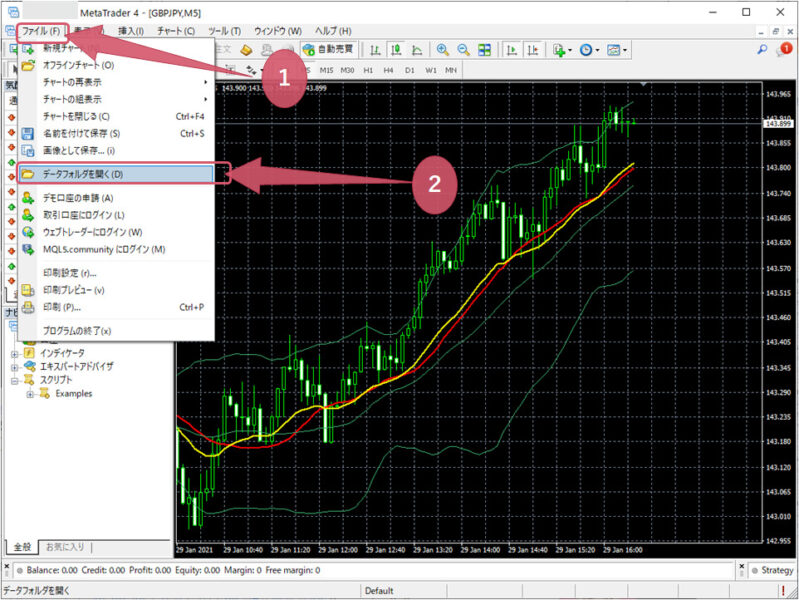Open the ヘルプ (H) menu
The width and height of the screenshot is (799, 600).
pyautogui.click(x=333, y=31)
